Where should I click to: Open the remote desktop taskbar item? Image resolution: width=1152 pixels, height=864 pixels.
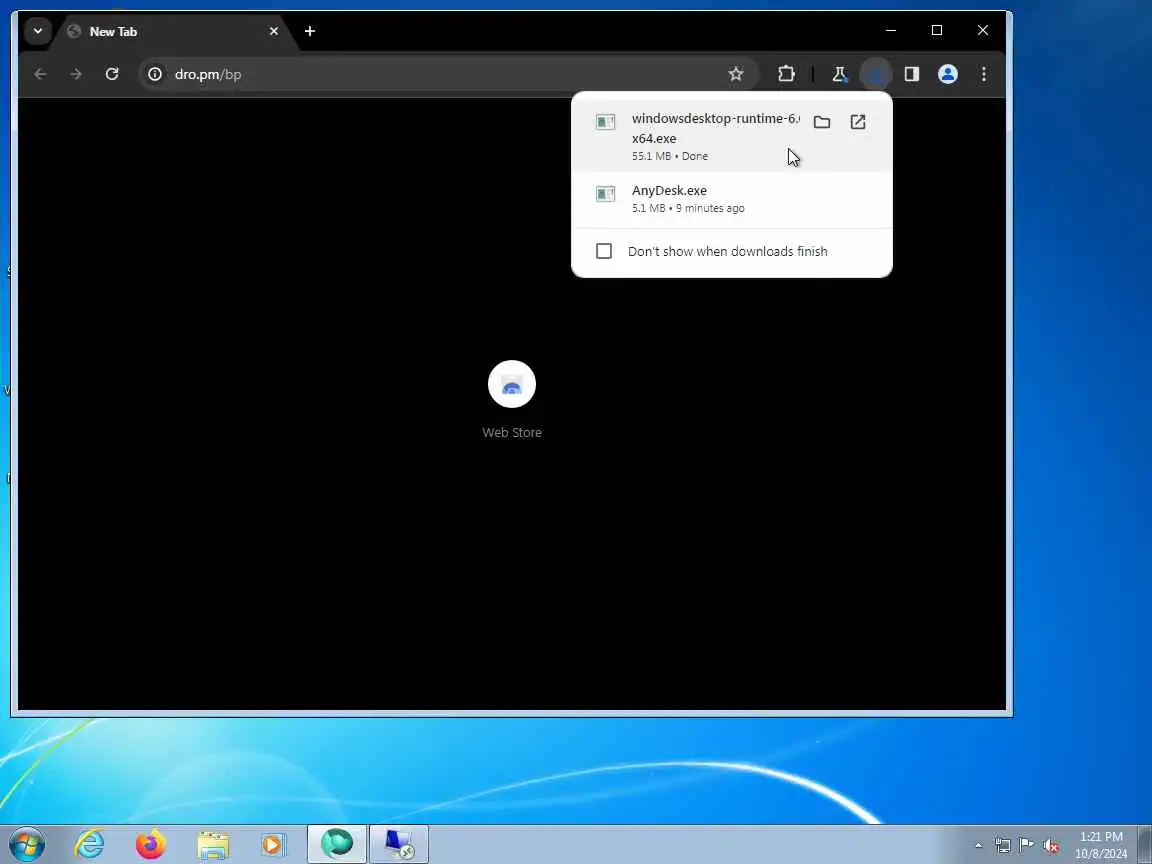click(399, 844)
